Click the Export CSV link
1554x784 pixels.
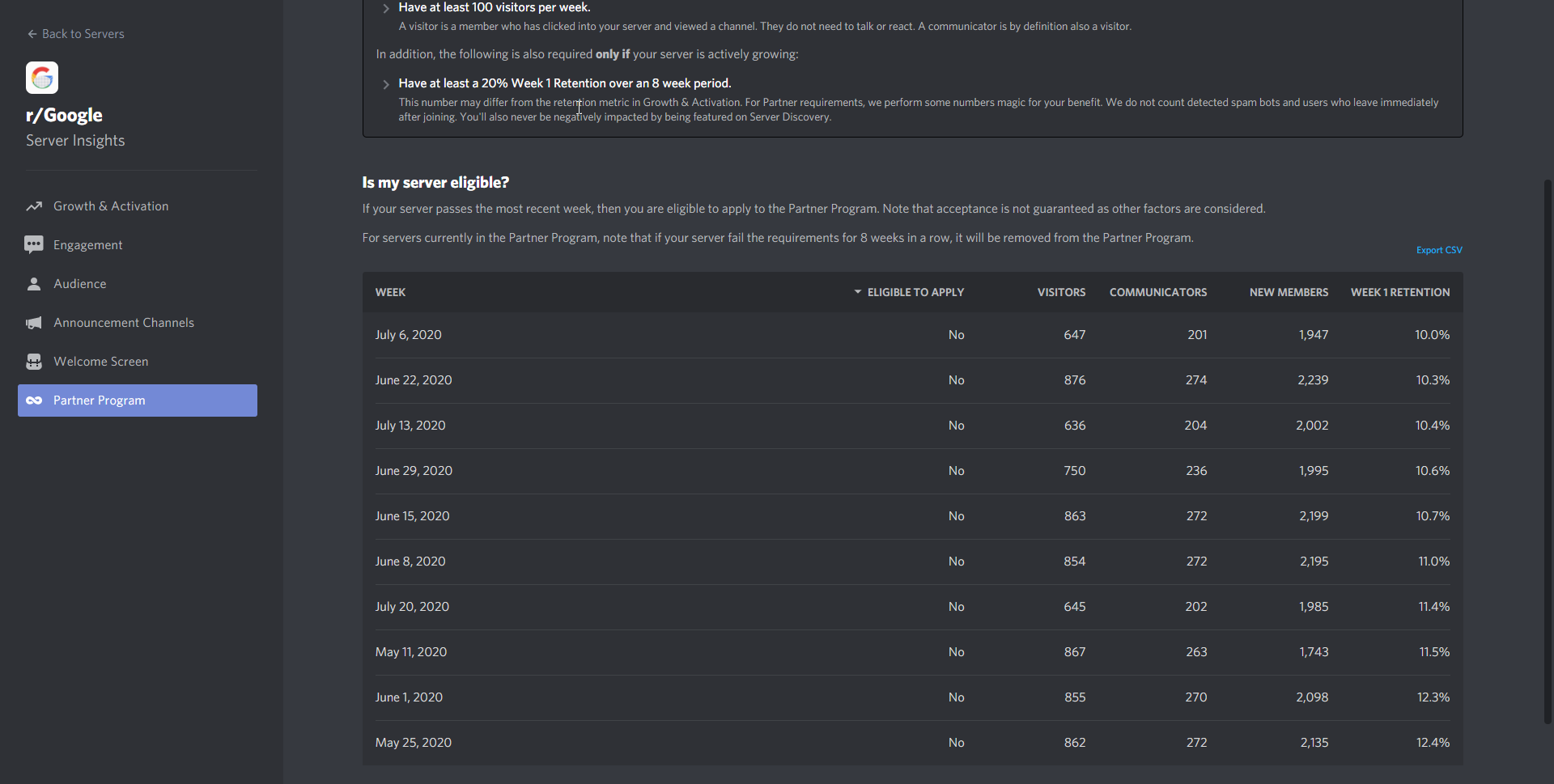coord(1439,250)
